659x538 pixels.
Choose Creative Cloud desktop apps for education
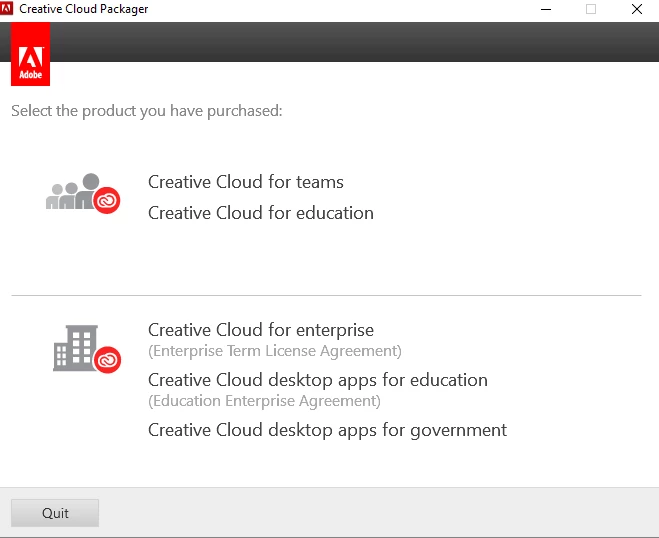(318, 380)
